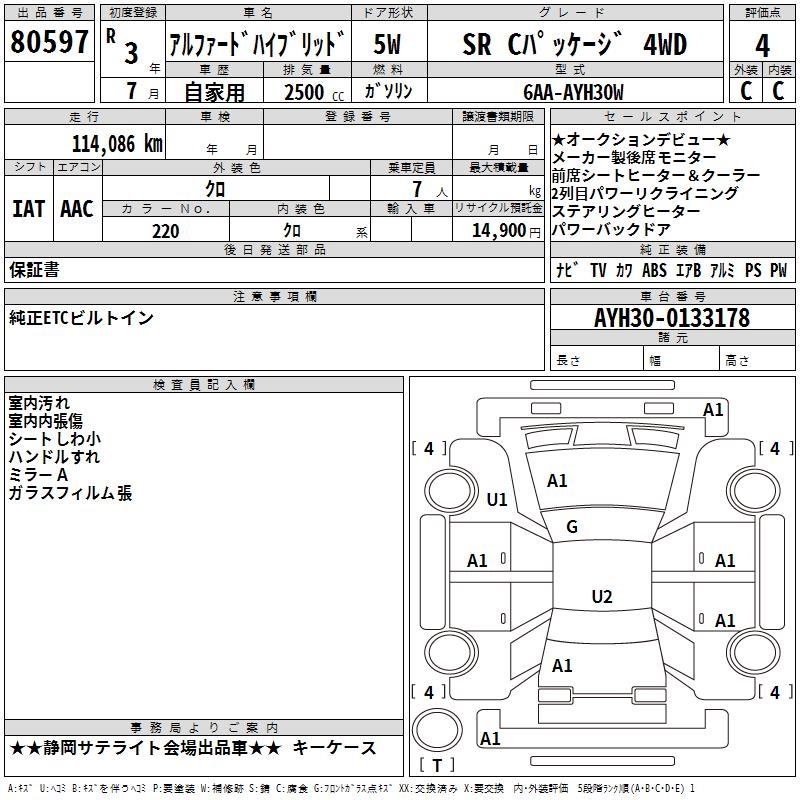Click the U2 mark on the roof

tap(601, 597)
